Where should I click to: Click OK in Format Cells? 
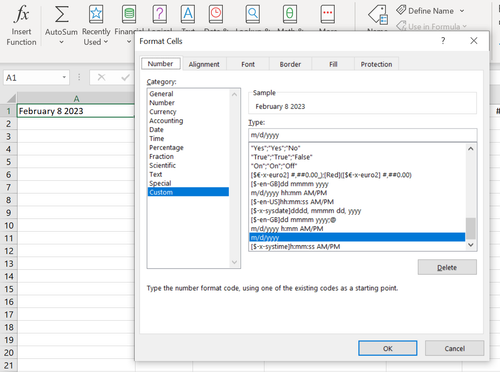pyautogui.click(x=388, y=348)
